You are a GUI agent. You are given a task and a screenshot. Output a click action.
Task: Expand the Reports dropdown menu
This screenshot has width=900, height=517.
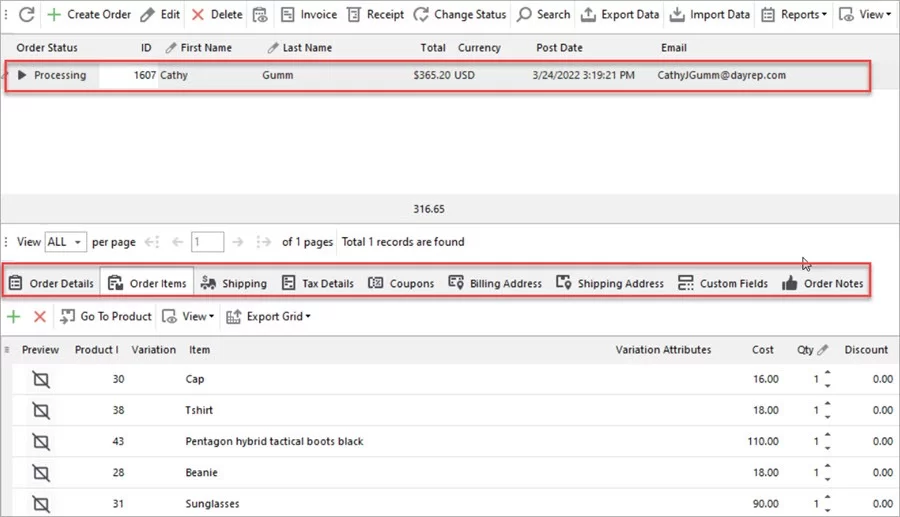(x=794, y=15)
